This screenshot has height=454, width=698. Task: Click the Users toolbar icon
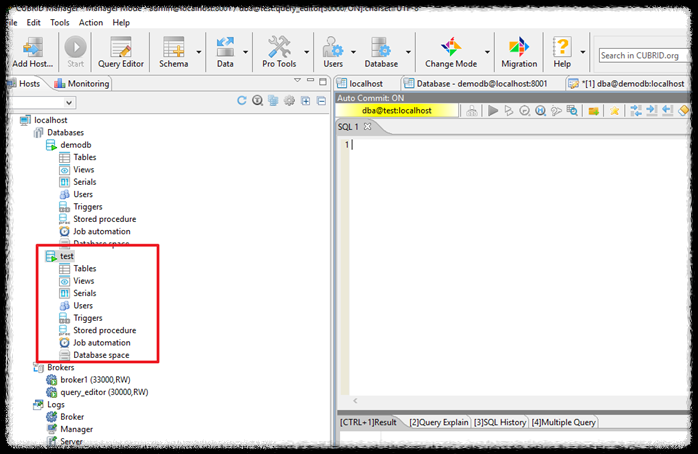[x=333, y=52]
